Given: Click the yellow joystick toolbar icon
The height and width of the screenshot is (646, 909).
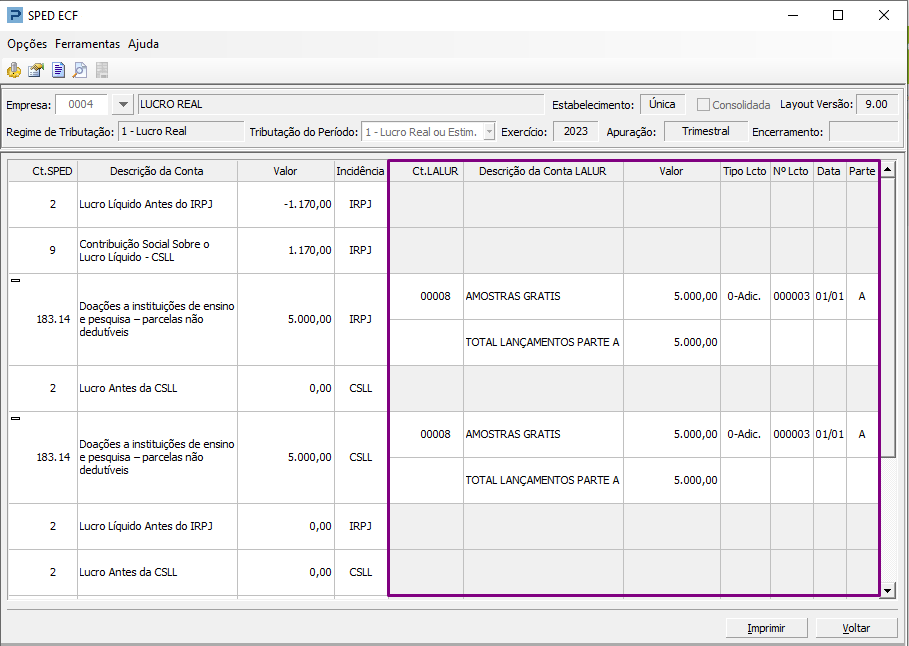Looking at the screenshot, I should tap(14, 70).
